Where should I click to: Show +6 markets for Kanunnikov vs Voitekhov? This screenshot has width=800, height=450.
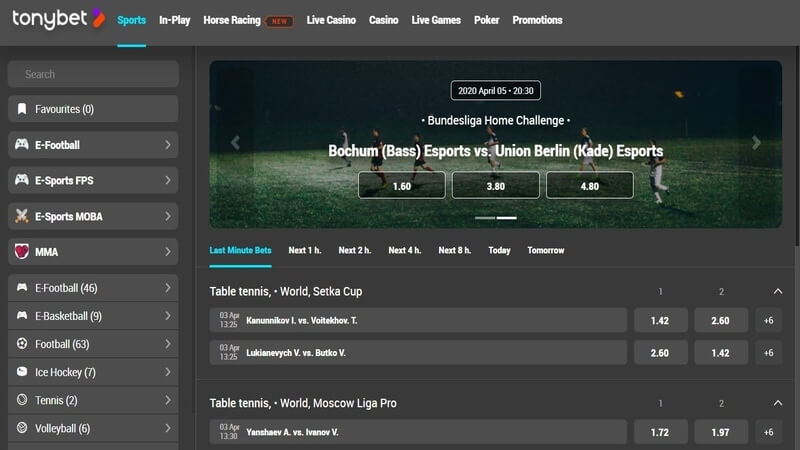click(x=768, y=320)
